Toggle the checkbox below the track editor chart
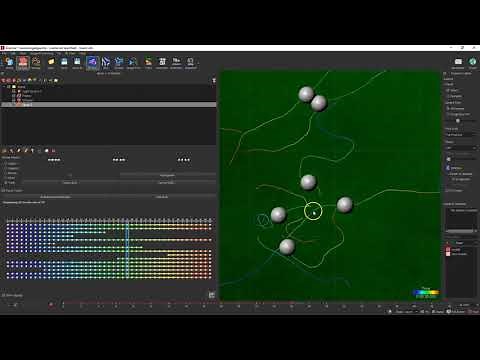This screenshot has width=480, height=360. pos(3,295)
